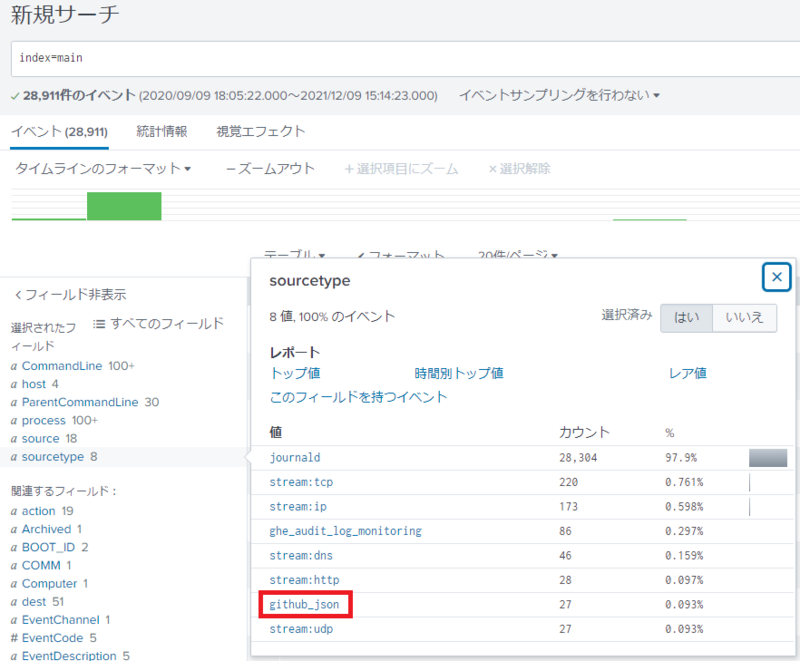Screen dimensions: 800x661
Task: Click the stream:dns value
Action: (x=301, y=555)
